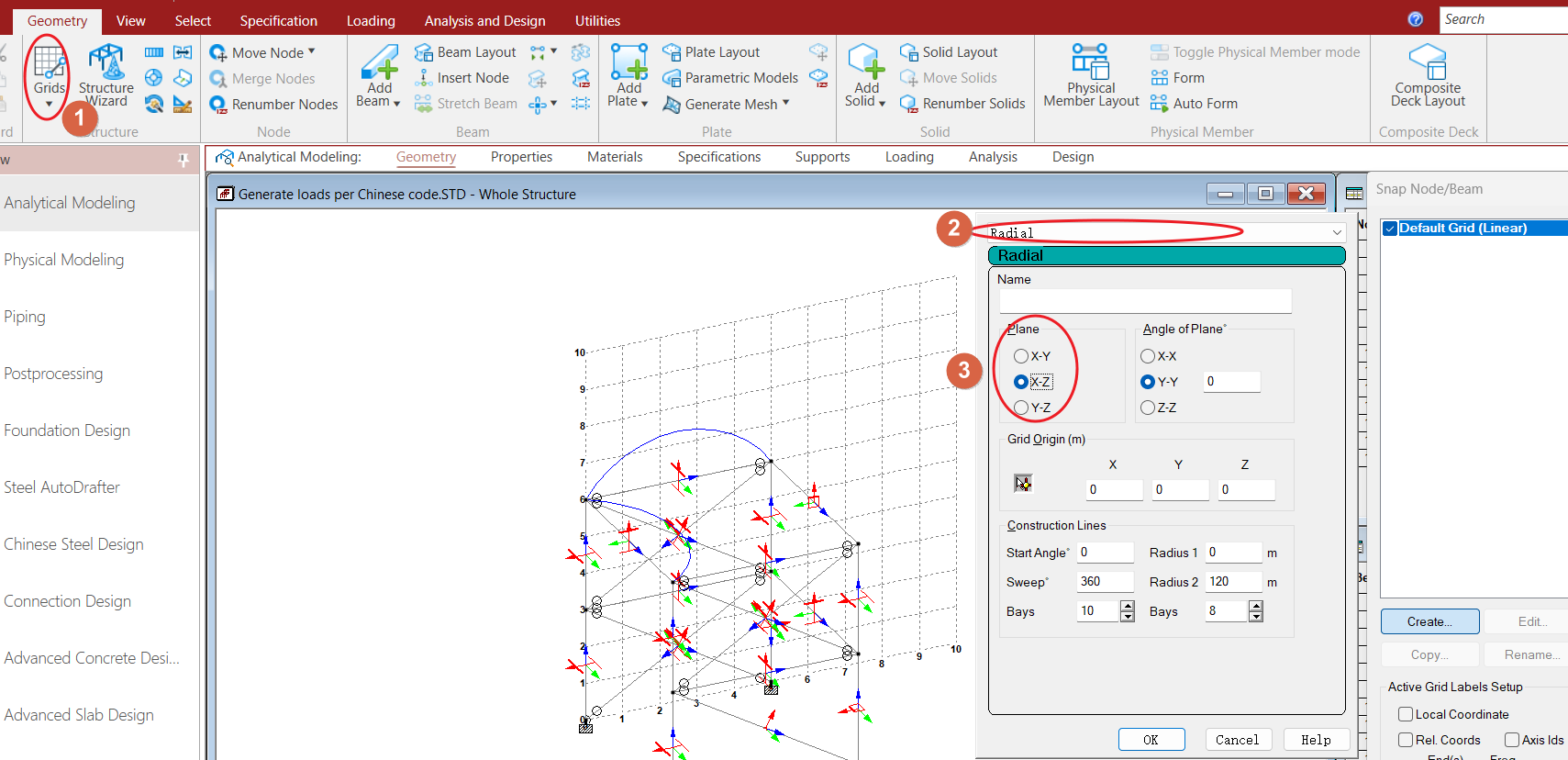This screenshot has height=760, width=1568.
Task: Open the Add Beam dropdown arrow
Action: tap(396, 103)
